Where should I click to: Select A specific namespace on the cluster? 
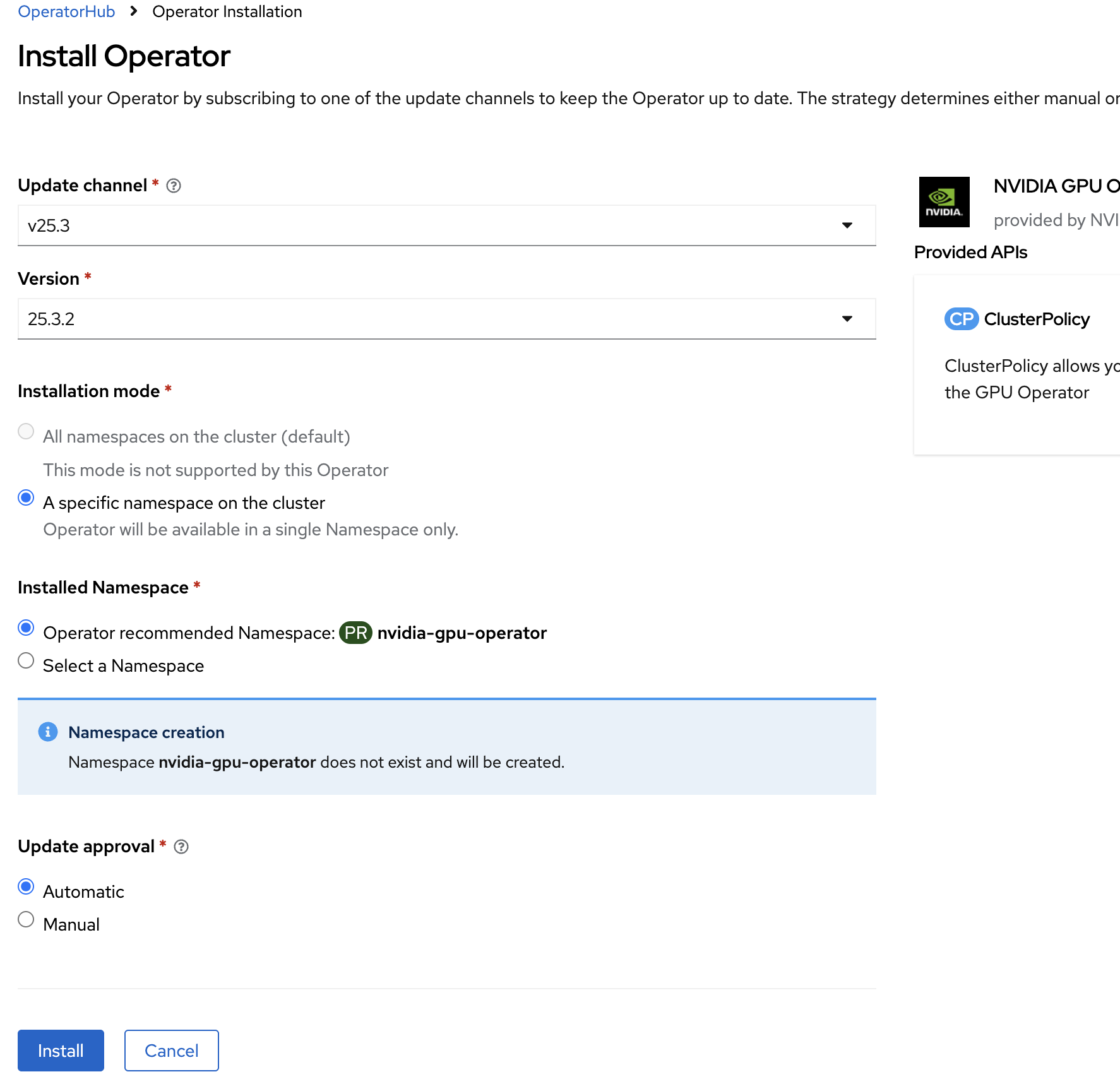(x=26, y=498)
